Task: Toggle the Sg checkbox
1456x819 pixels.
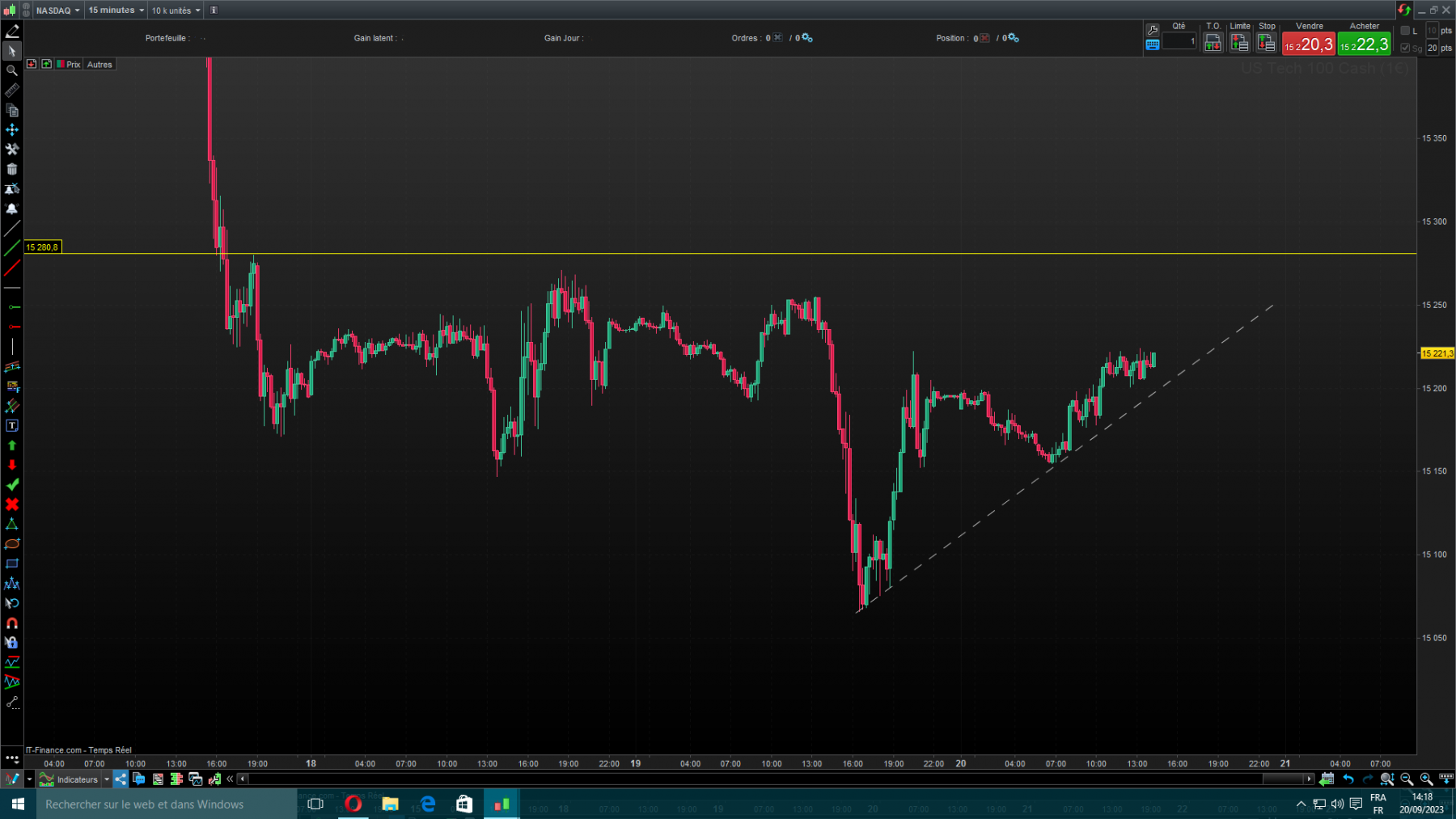Action: point(1405,48)
